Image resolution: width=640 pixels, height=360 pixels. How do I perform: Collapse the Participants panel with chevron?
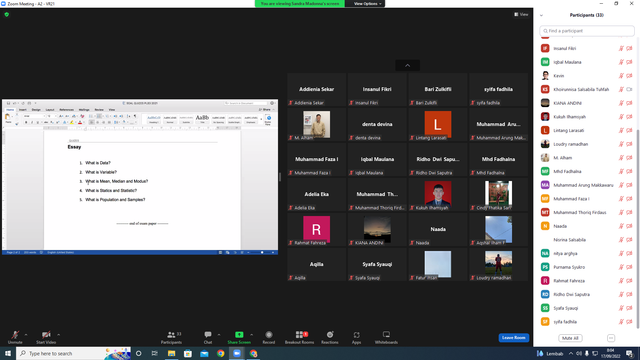click(x=541, y=16)
